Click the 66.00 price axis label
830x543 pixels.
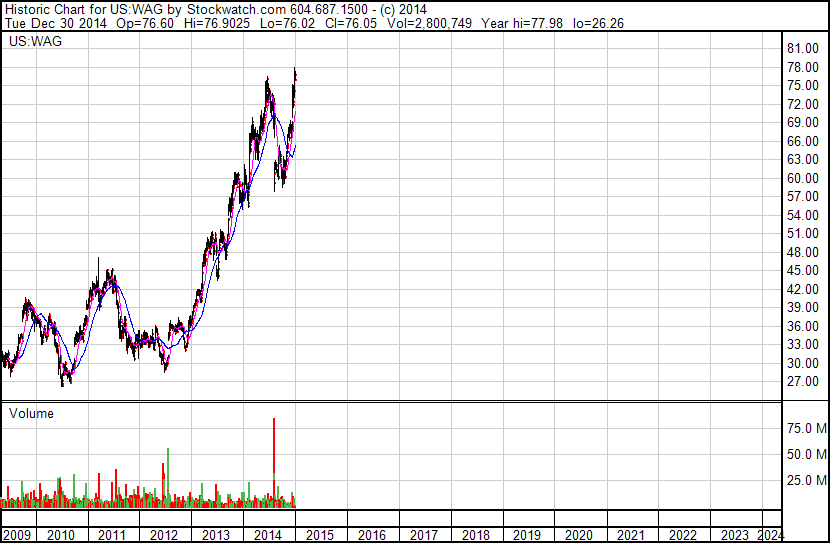[803, 141]
